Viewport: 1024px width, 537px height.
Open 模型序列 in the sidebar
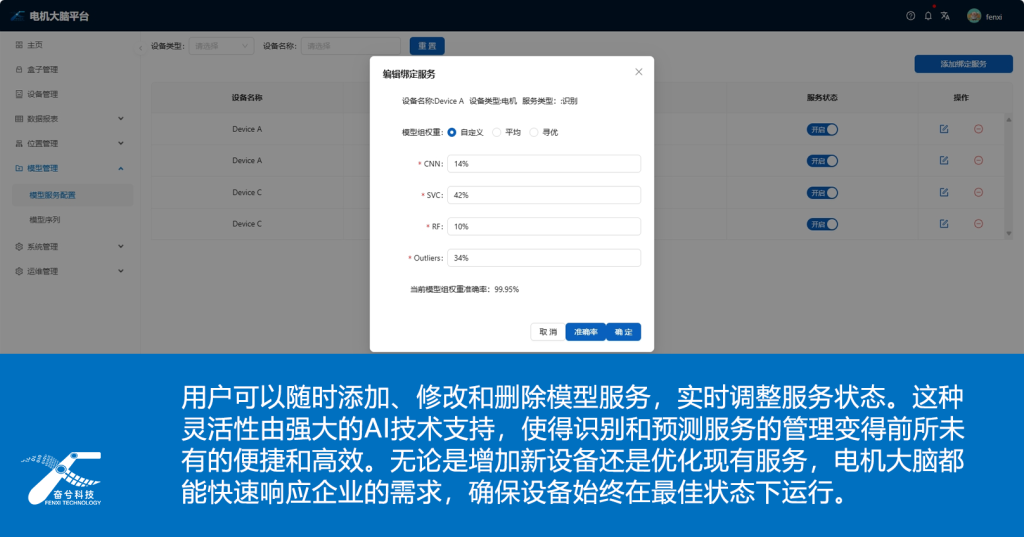pos(52,219)
